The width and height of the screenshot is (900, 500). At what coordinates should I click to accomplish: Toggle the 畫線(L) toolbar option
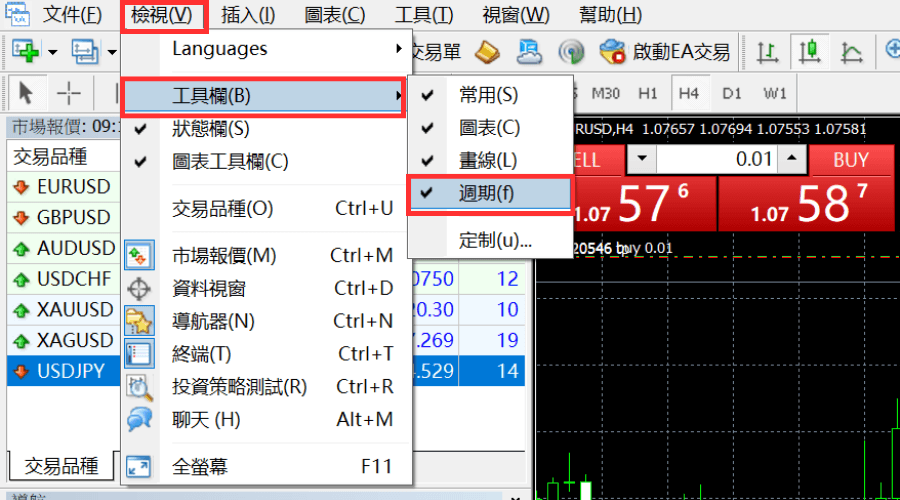(x=490, y=160)
